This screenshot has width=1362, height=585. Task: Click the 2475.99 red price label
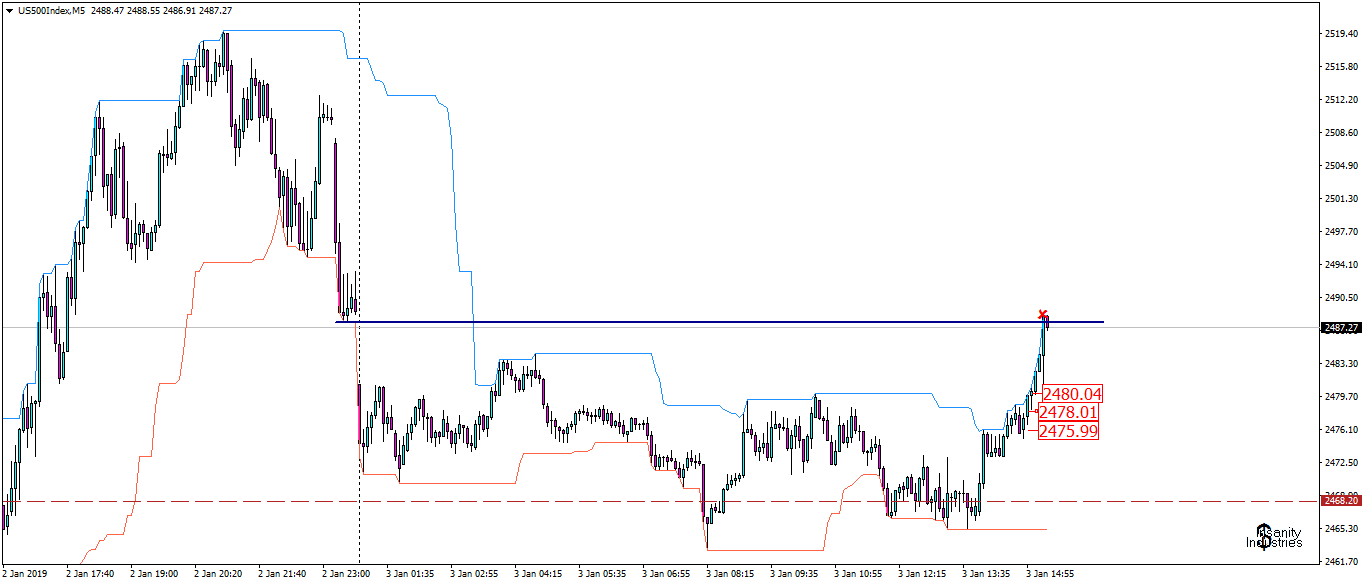[1068, 431]
